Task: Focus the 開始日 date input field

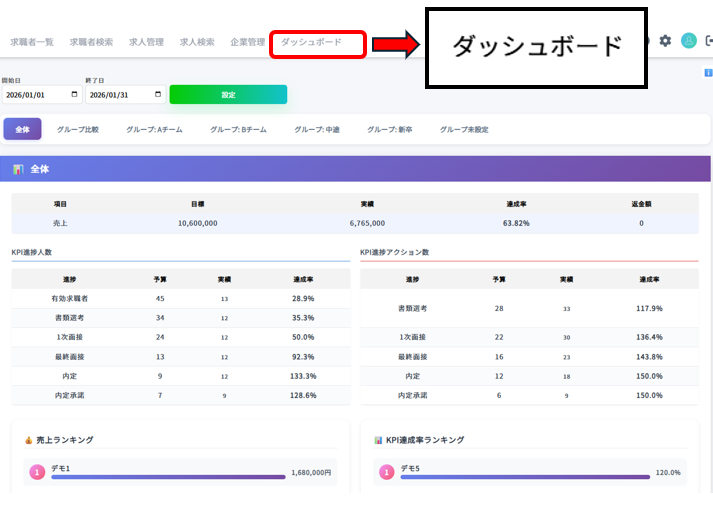Action: 36,95
